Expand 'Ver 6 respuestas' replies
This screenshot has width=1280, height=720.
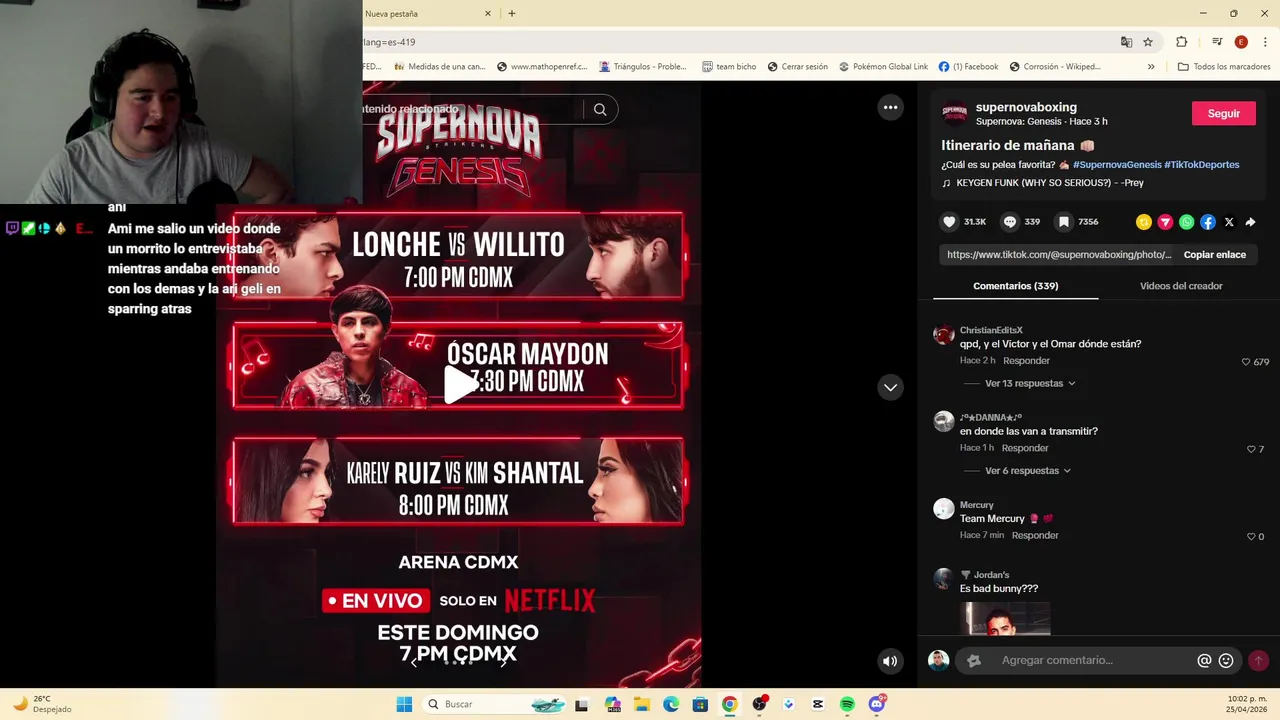pyautogui.click(x=1028, y=471)
